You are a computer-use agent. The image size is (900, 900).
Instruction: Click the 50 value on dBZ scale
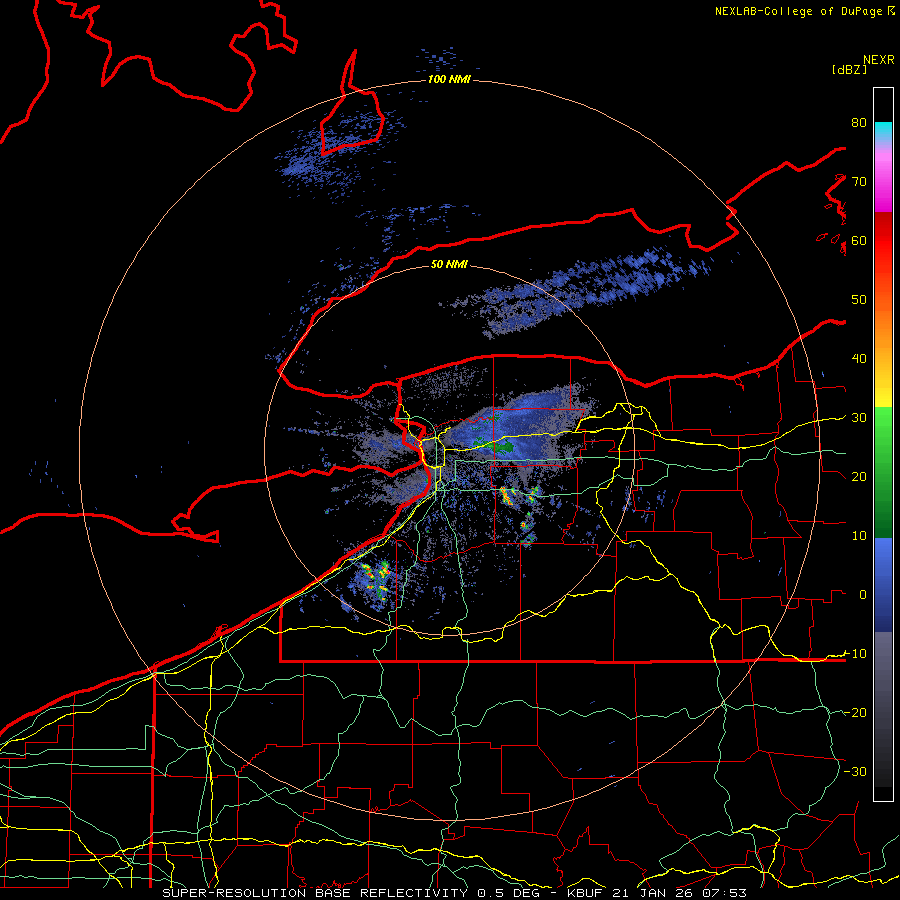[x=859, y=300]
